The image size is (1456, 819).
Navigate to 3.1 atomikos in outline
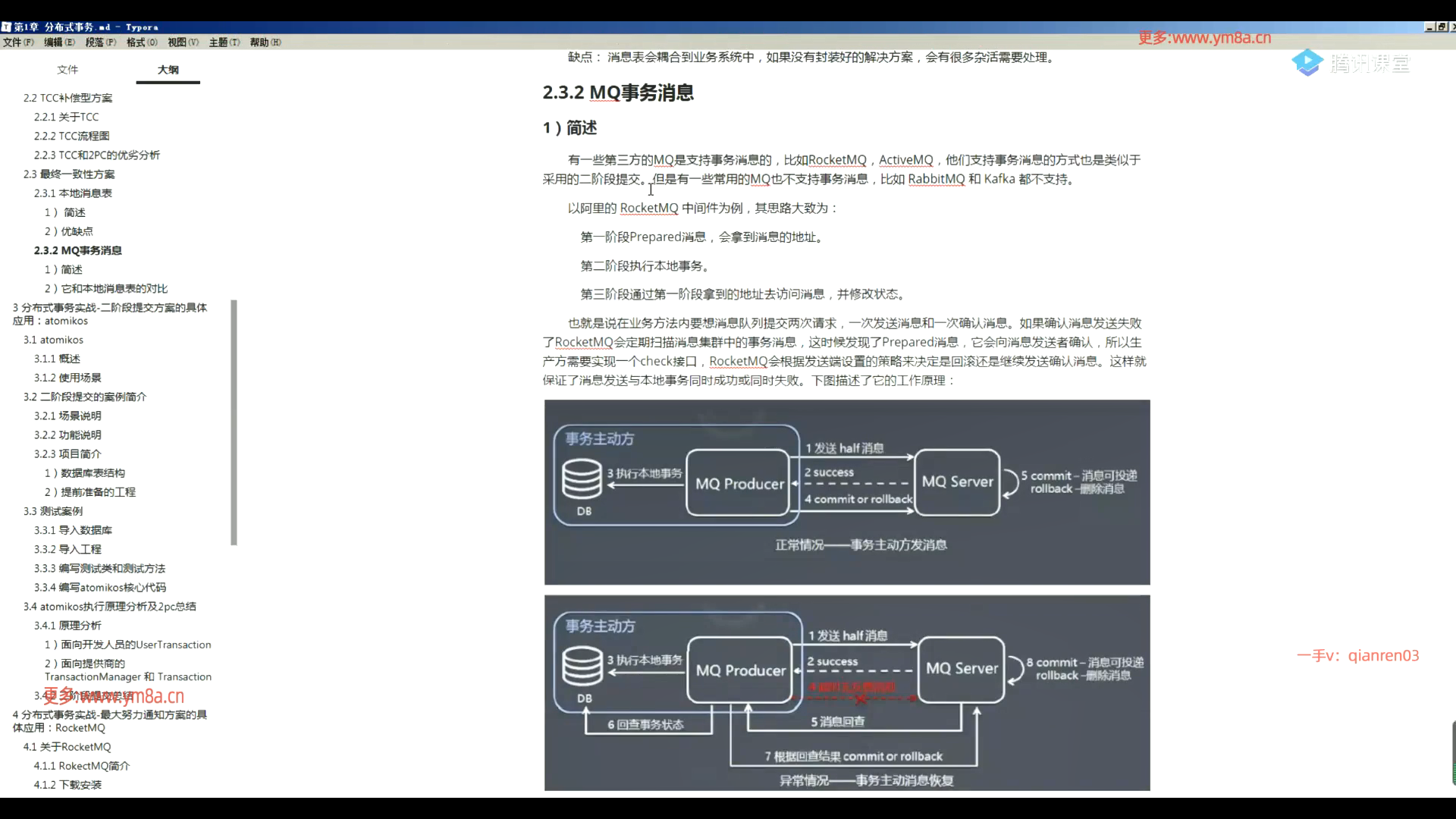coord(53,340)
